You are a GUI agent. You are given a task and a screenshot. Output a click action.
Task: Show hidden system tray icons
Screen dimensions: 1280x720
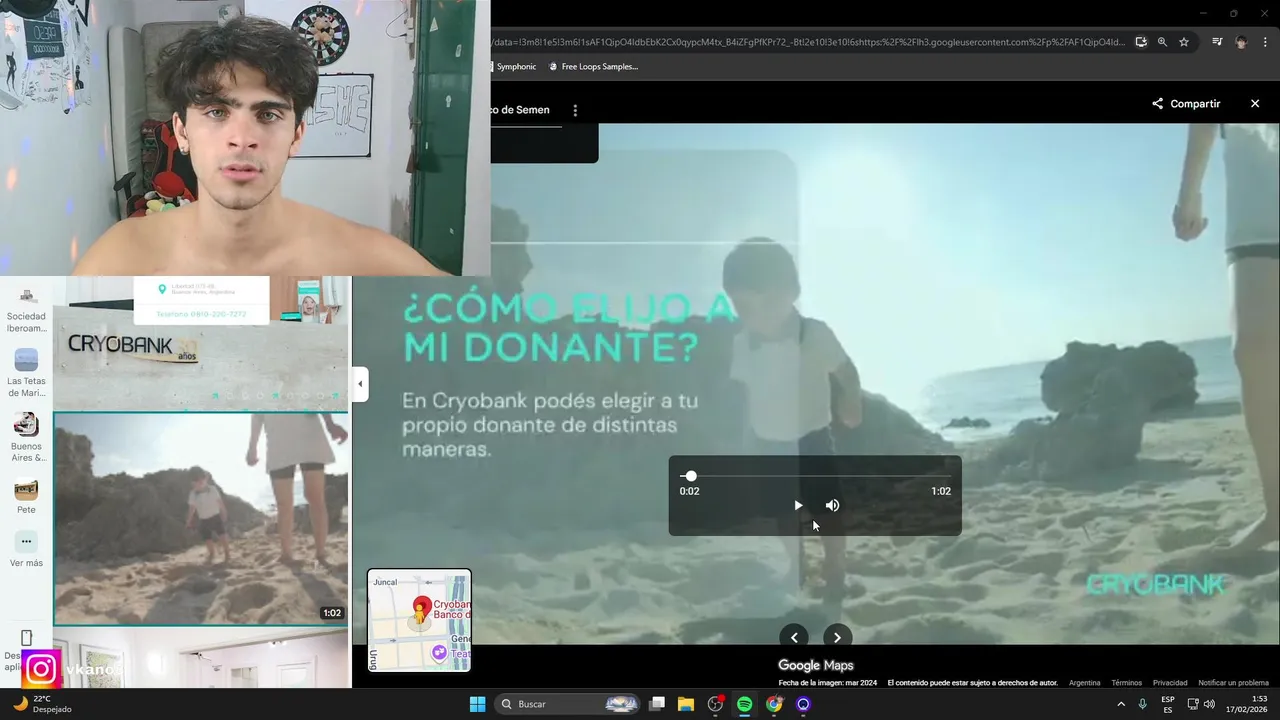(x=1121, y=704)
